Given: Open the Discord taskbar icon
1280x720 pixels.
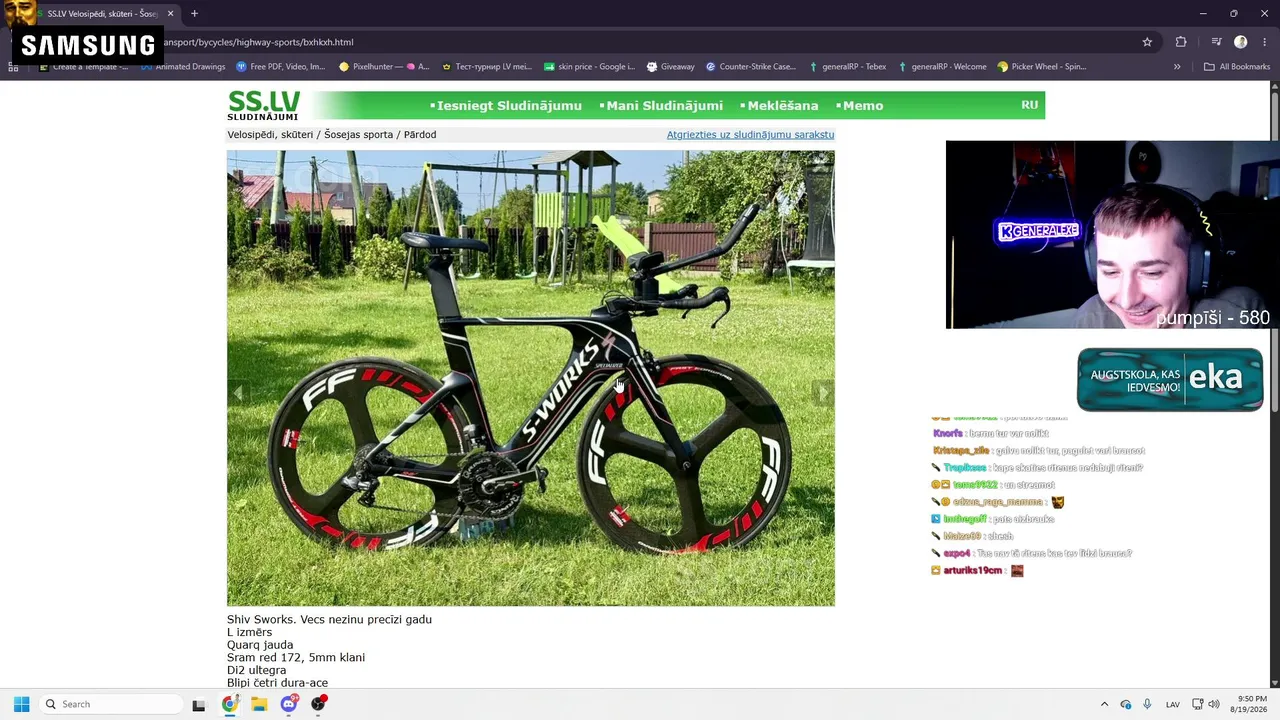Looking at the screenshot, I should [x=289, y=704].
